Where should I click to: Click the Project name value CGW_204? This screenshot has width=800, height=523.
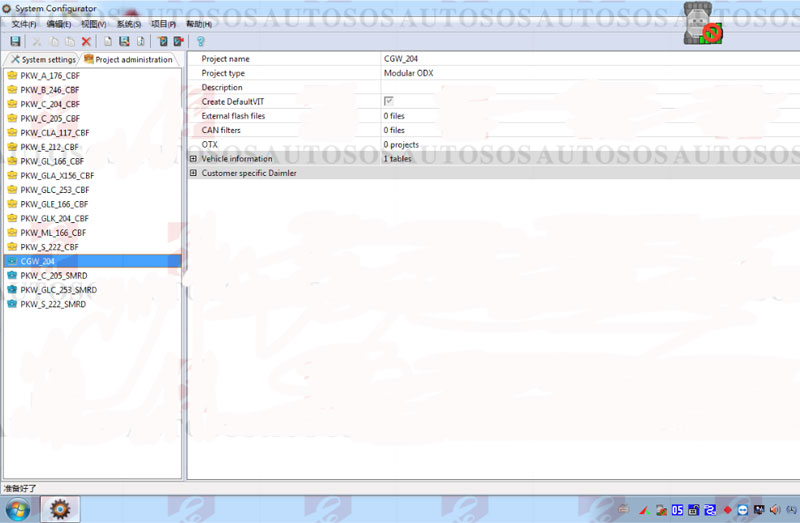(x=401, y=59)
